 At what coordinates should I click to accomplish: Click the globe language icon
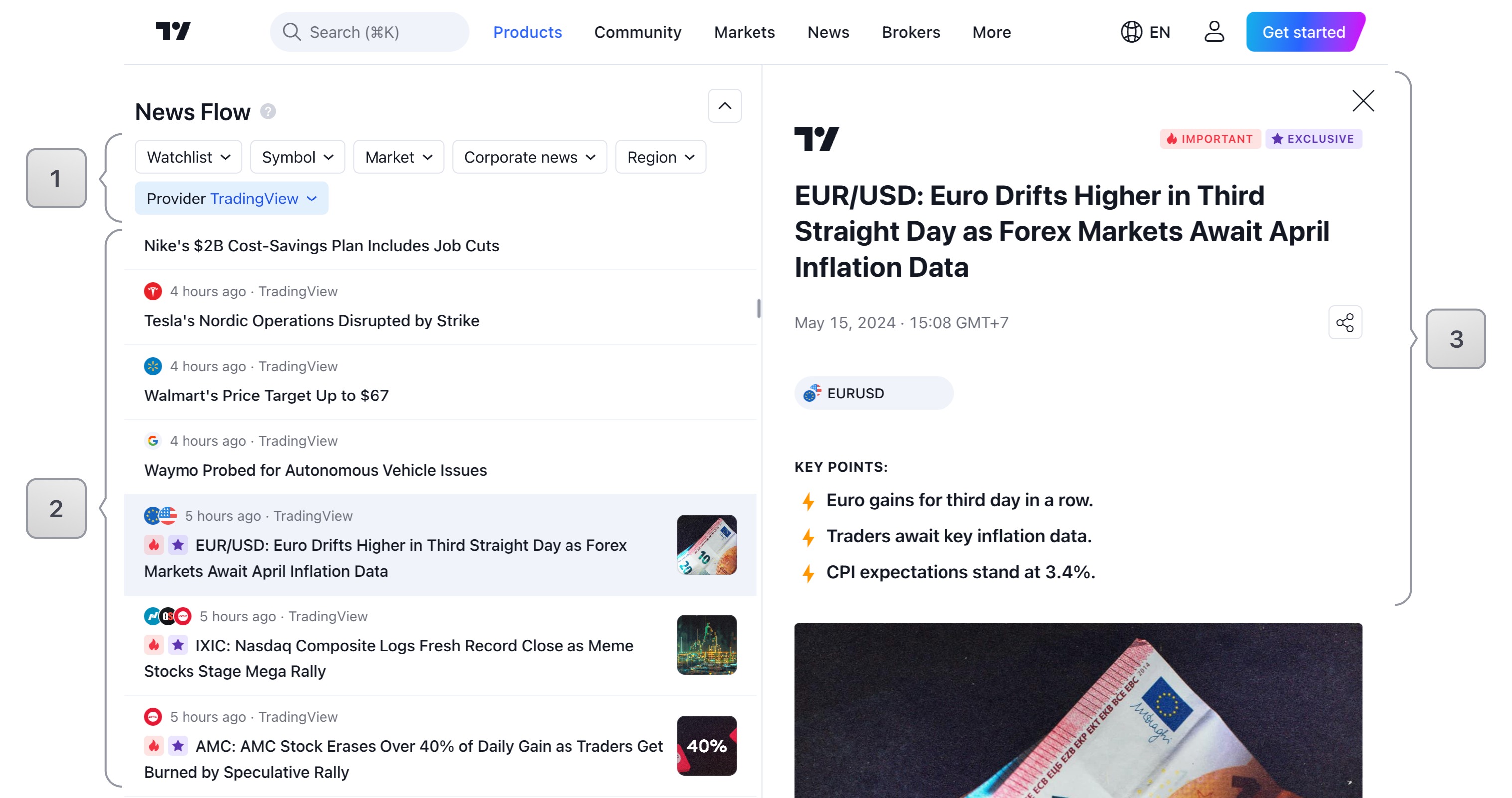(x=1131, y=32)
